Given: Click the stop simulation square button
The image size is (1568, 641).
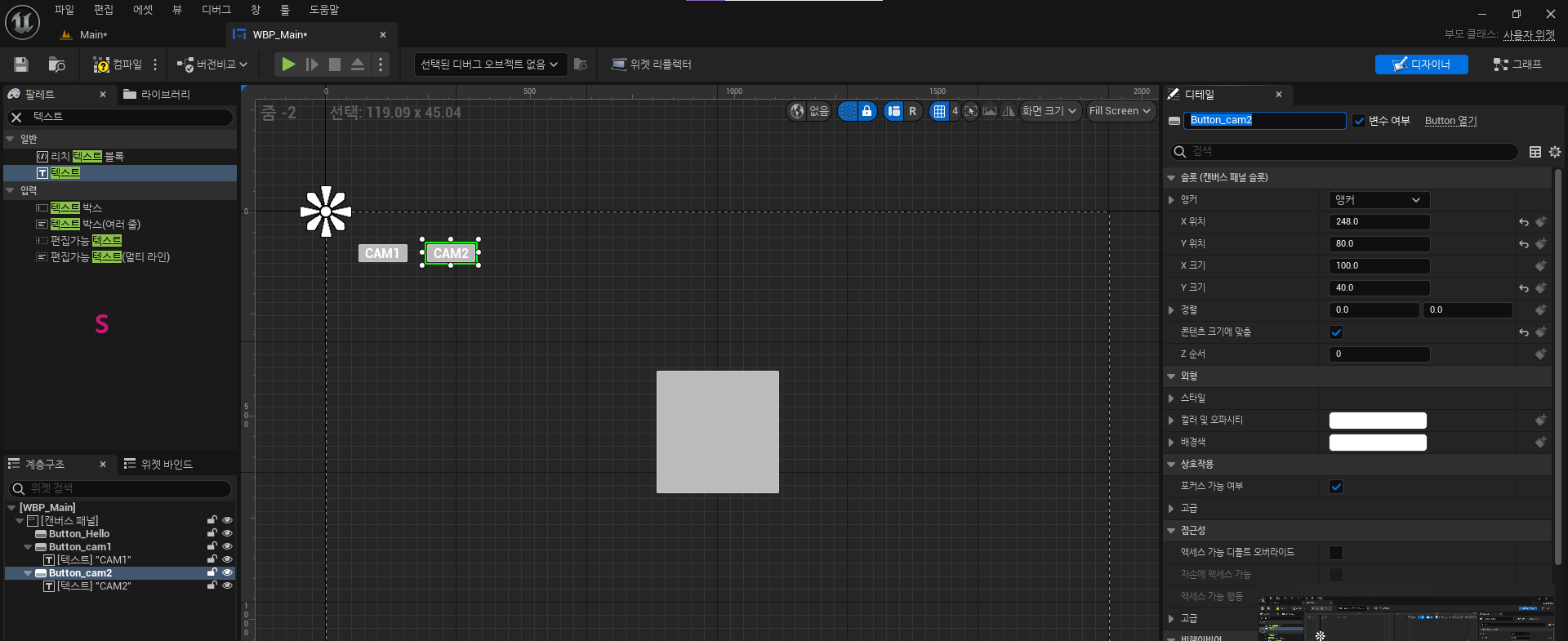Looking at the screenshot, I should [335, 65].
